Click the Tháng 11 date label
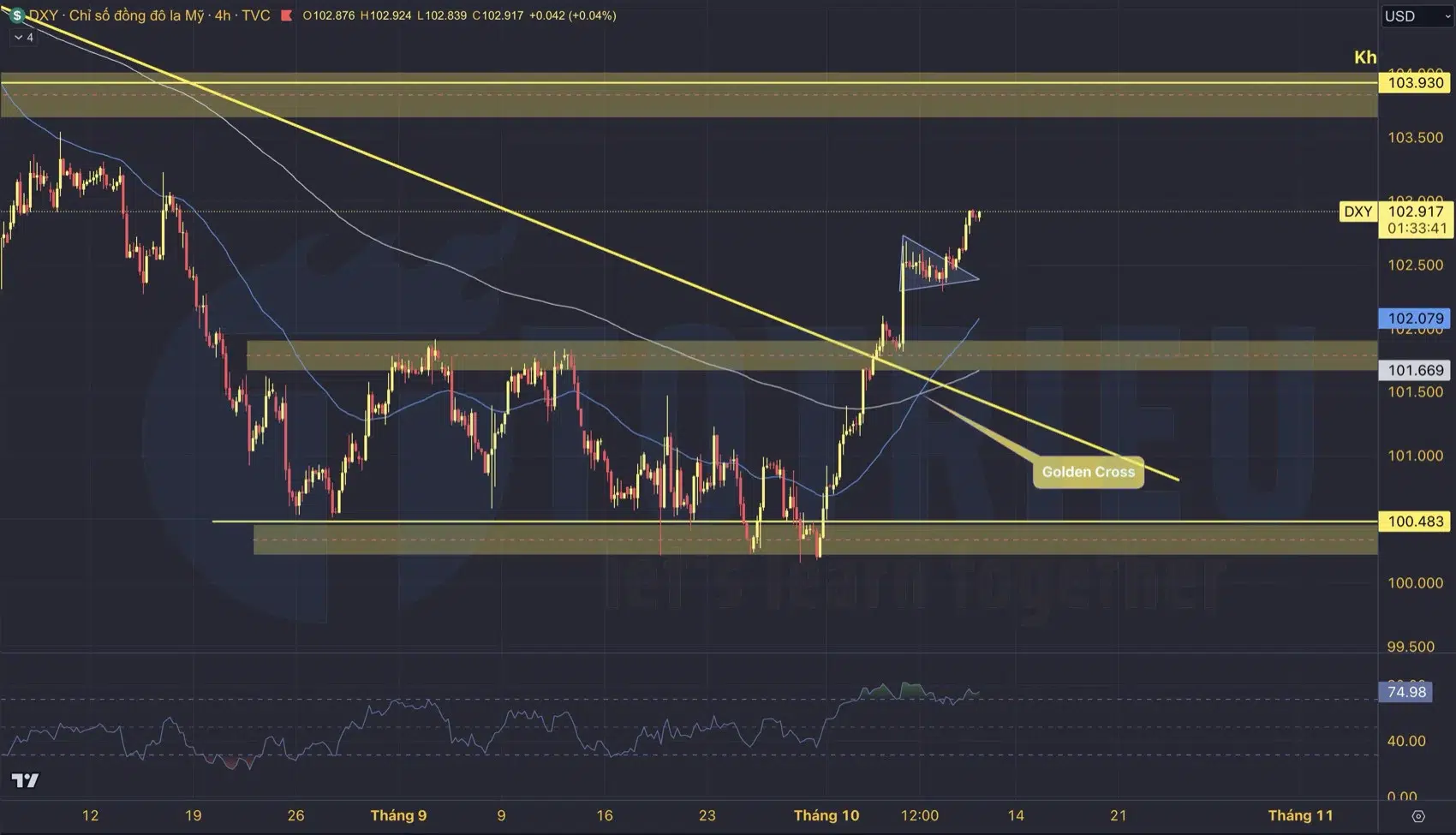This screenshot has height=835, width=1456. [x=1300, y=815]
